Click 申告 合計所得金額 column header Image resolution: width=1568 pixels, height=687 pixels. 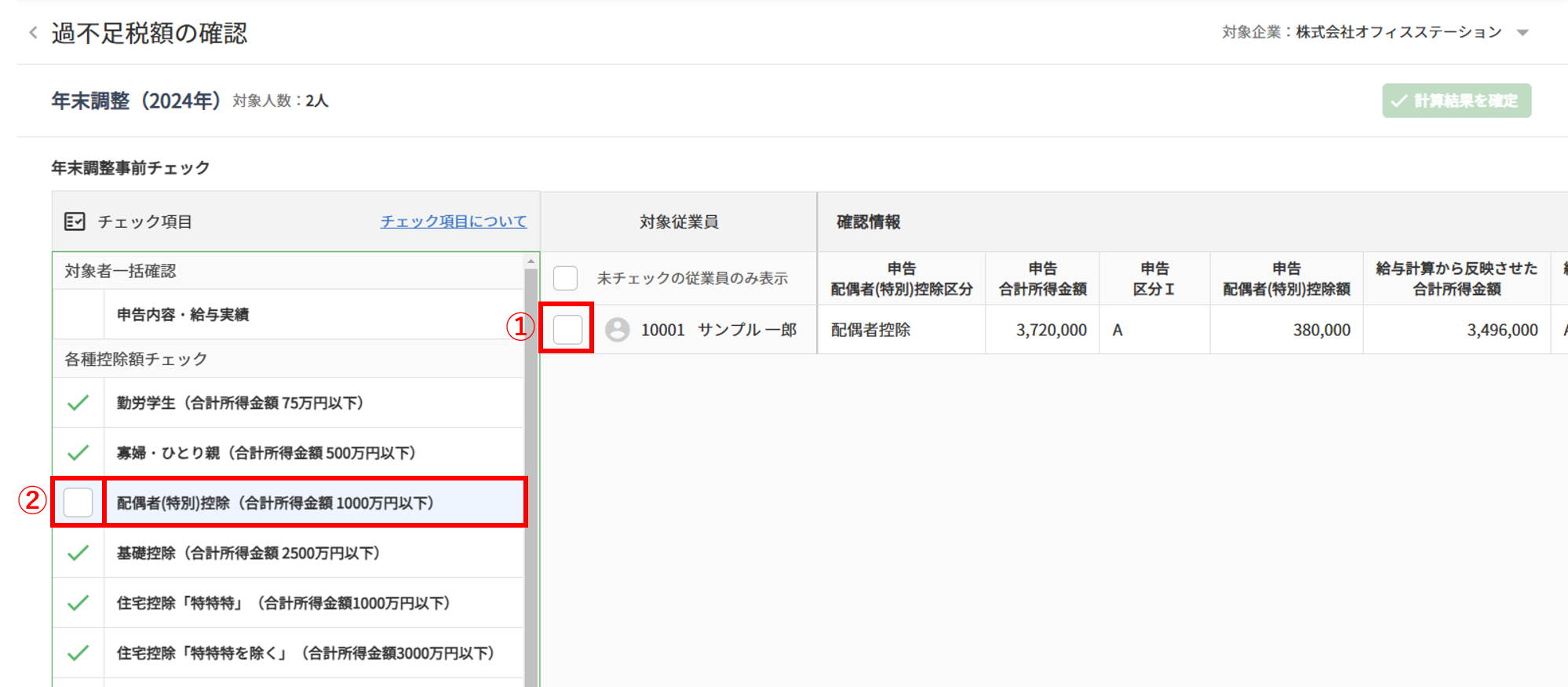pyautogui.click(x=1042, y=279)
